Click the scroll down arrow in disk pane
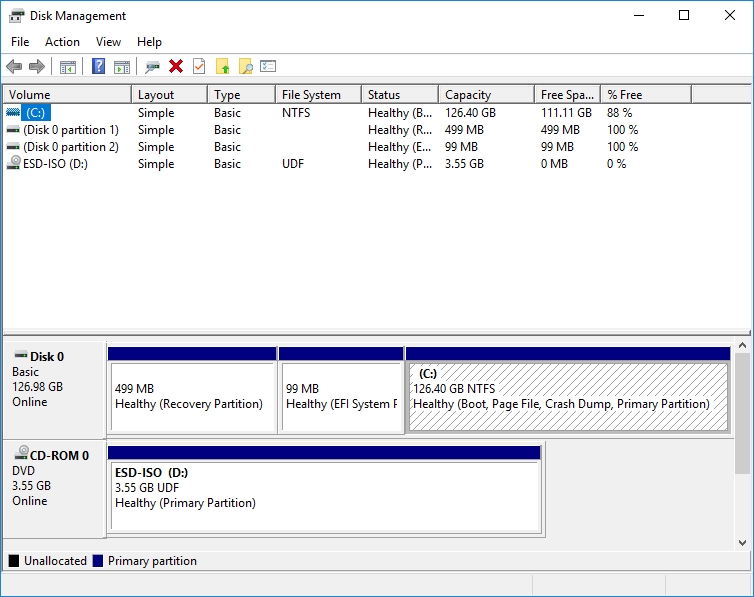754x597 pixels. (x=742, y=542)
